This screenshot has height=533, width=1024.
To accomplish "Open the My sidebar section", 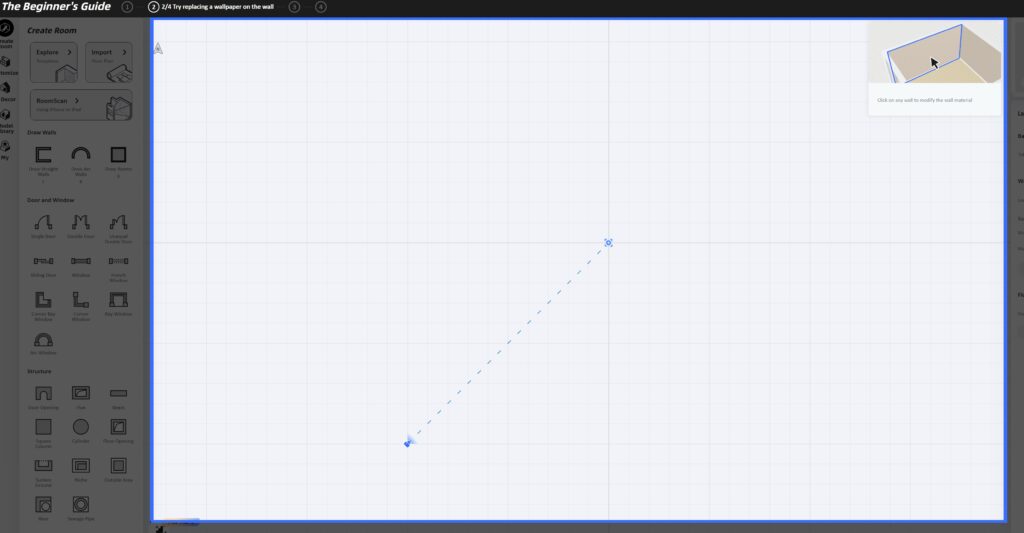I will coord(5,150).
